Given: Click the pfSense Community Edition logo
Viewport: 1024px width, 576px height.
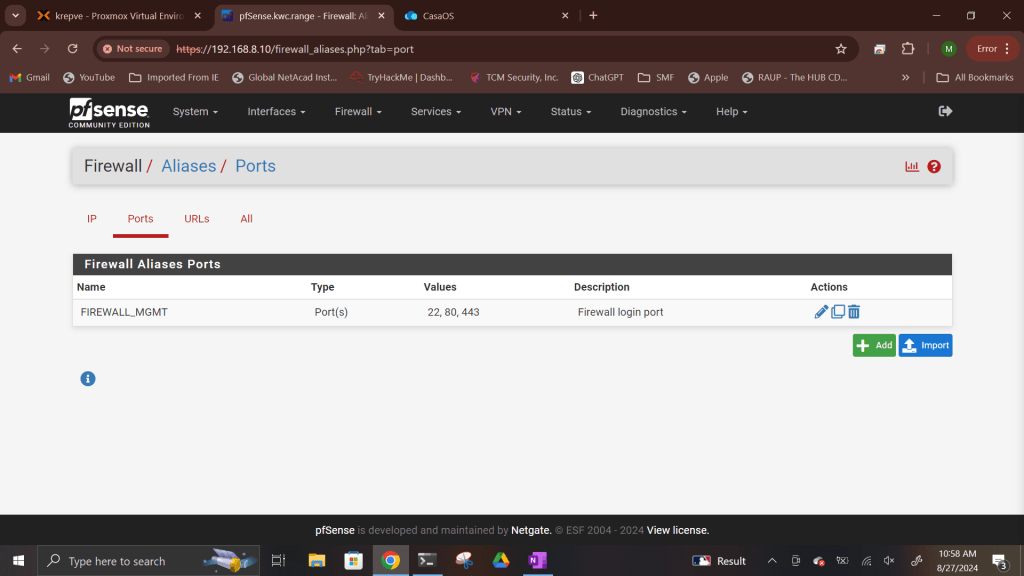Looking at the screenshot, I should 109,112.
